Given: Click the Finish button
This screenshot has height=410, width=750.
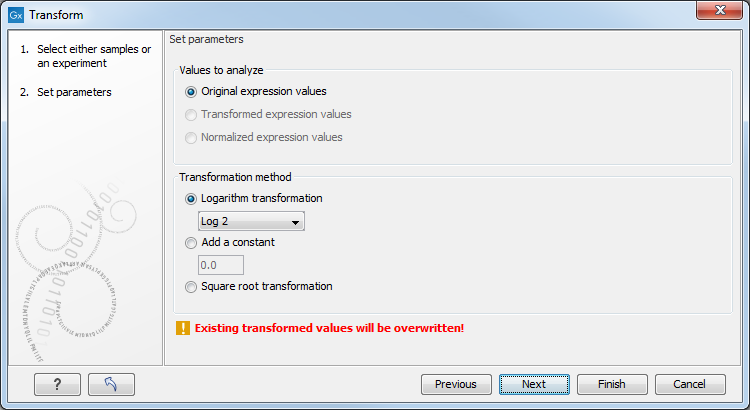Looking at the screenshot, I should [x=612, y=384].
